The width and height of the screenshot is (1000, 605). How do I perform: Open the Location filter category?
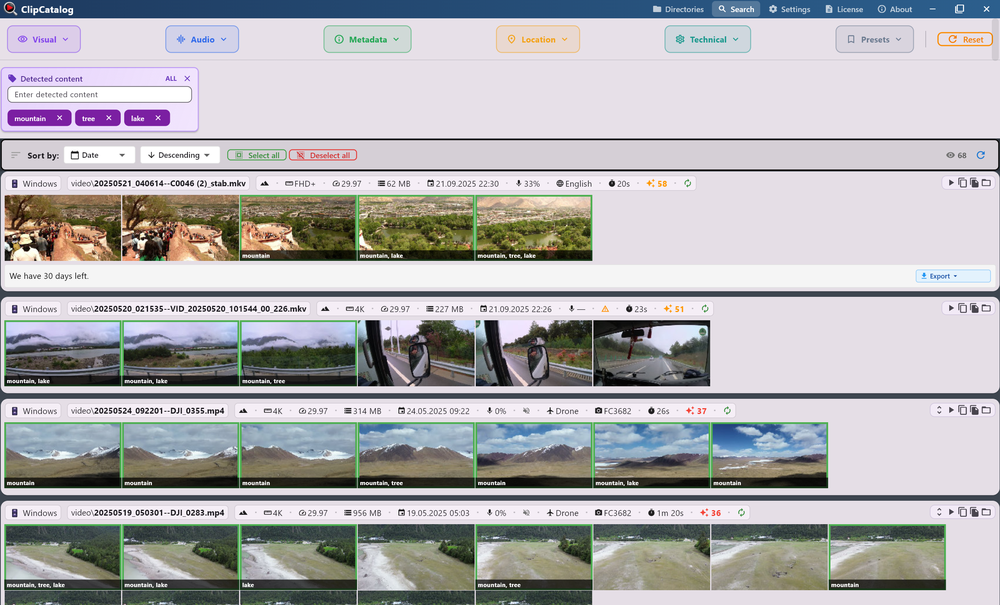[536, 38]
